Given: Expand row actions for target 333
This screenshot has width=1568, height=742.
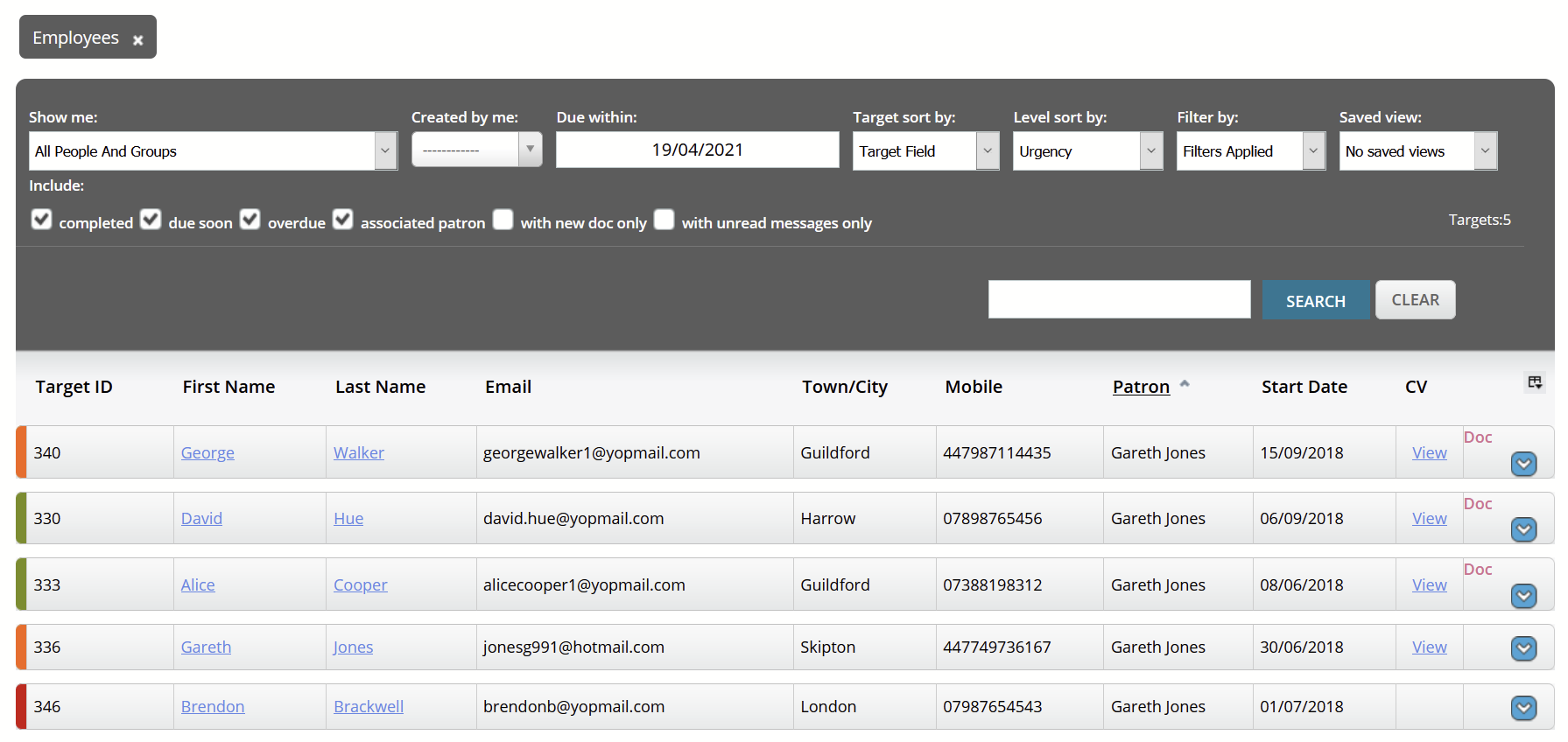Looking at the screenshot, I should (x=1523, y=596).
